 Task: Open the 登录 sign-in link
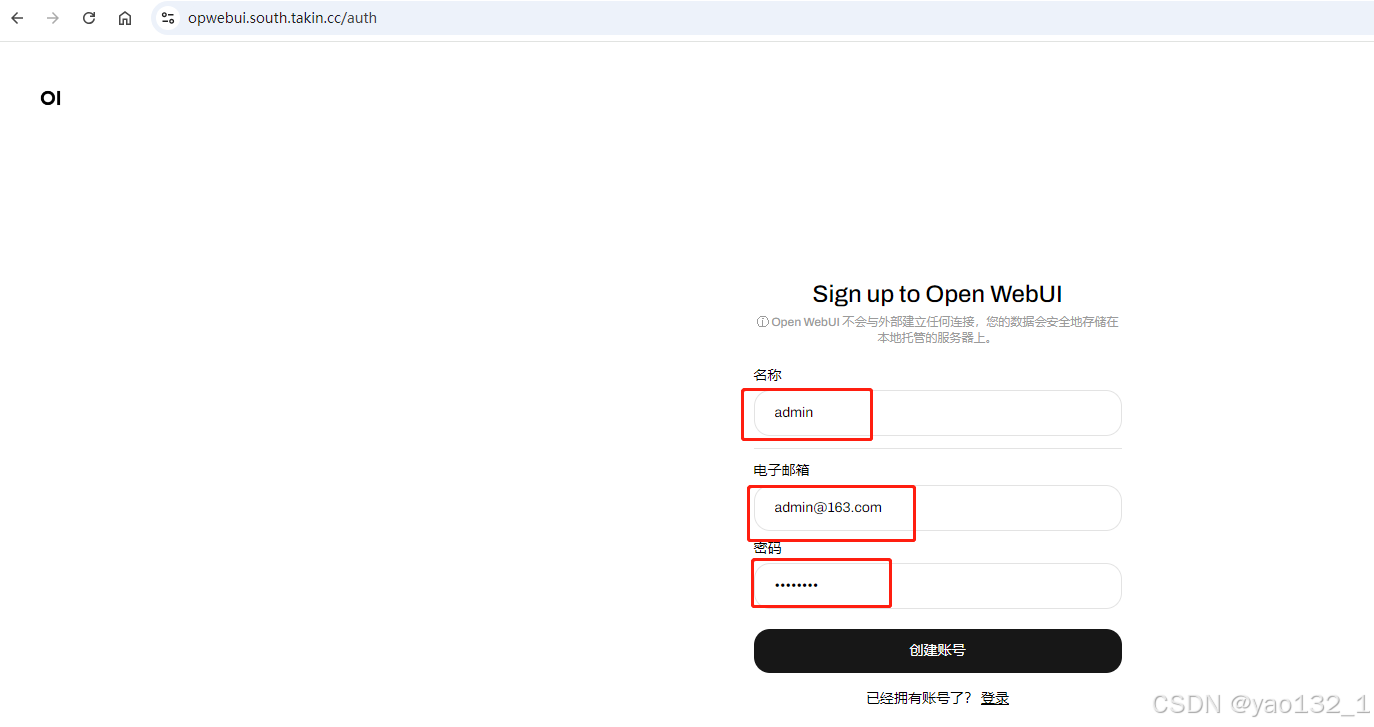[995, 698]
